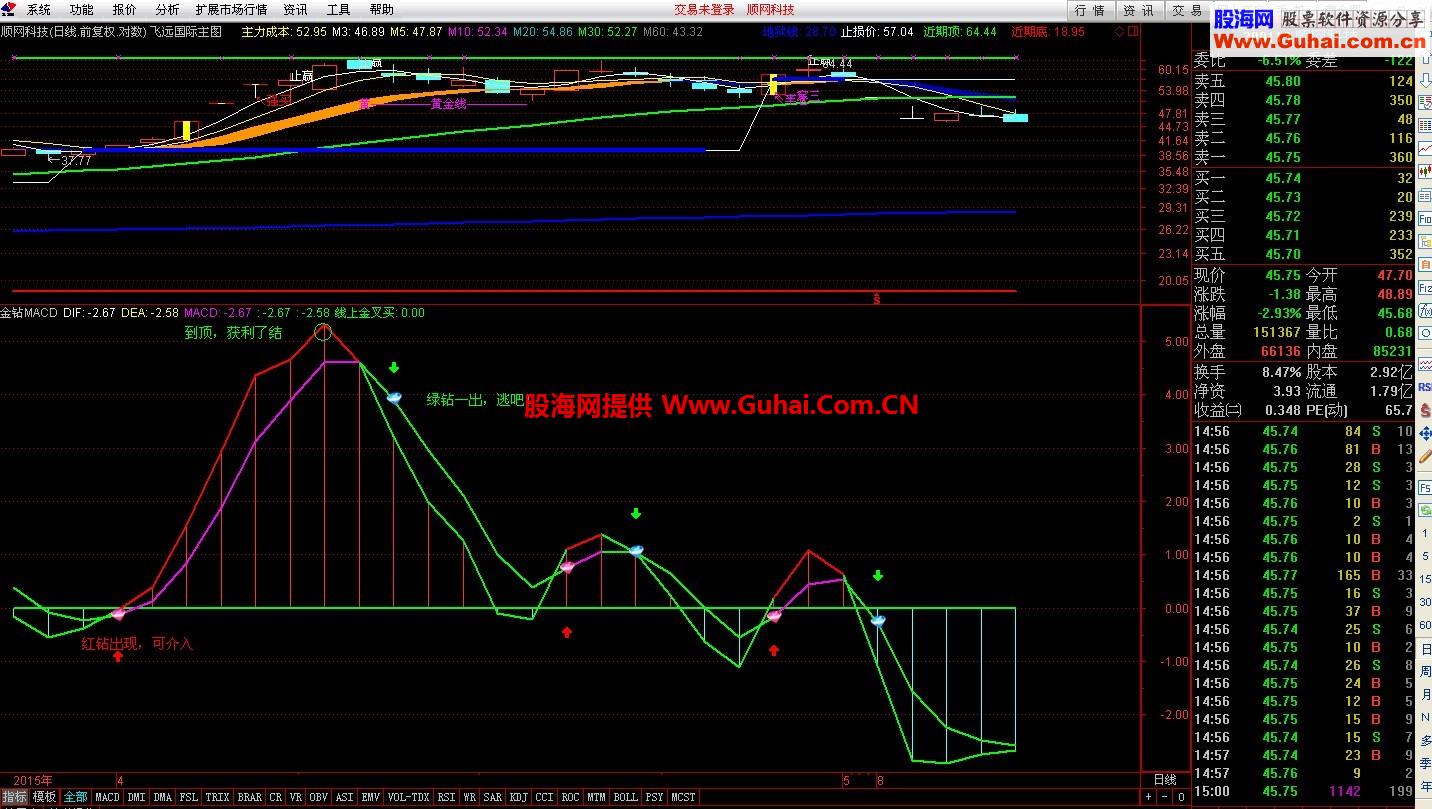Switch to the DMI indicator tab
The height and width of the screenshot is (809, 1432).
[x=136, y=797]
